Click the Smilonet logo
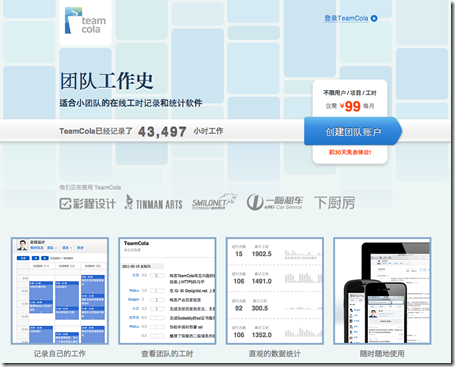The image size is (455, 367). pos(214,201)
